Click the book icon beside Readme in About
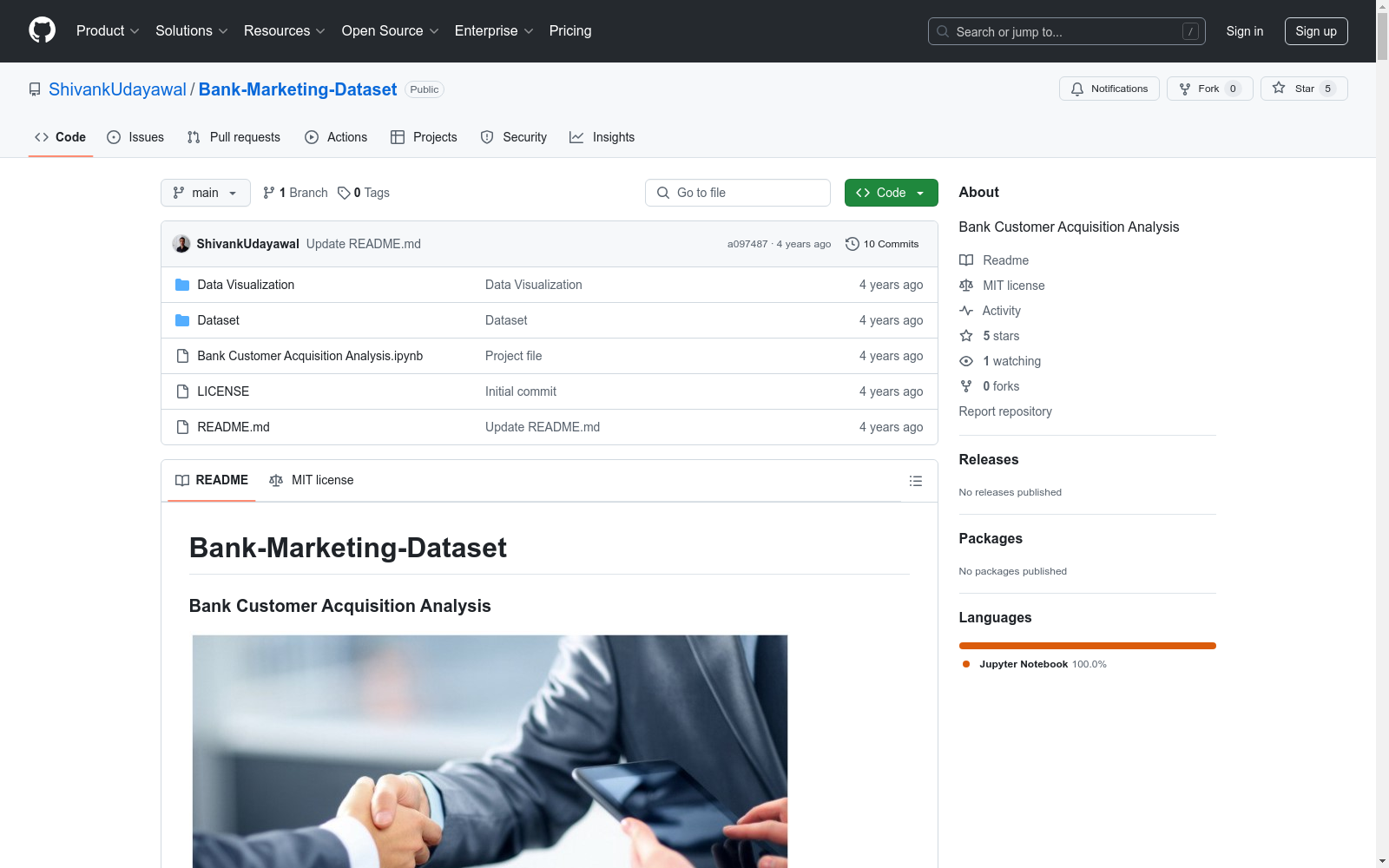1389x868 pixels. [966, 260]
